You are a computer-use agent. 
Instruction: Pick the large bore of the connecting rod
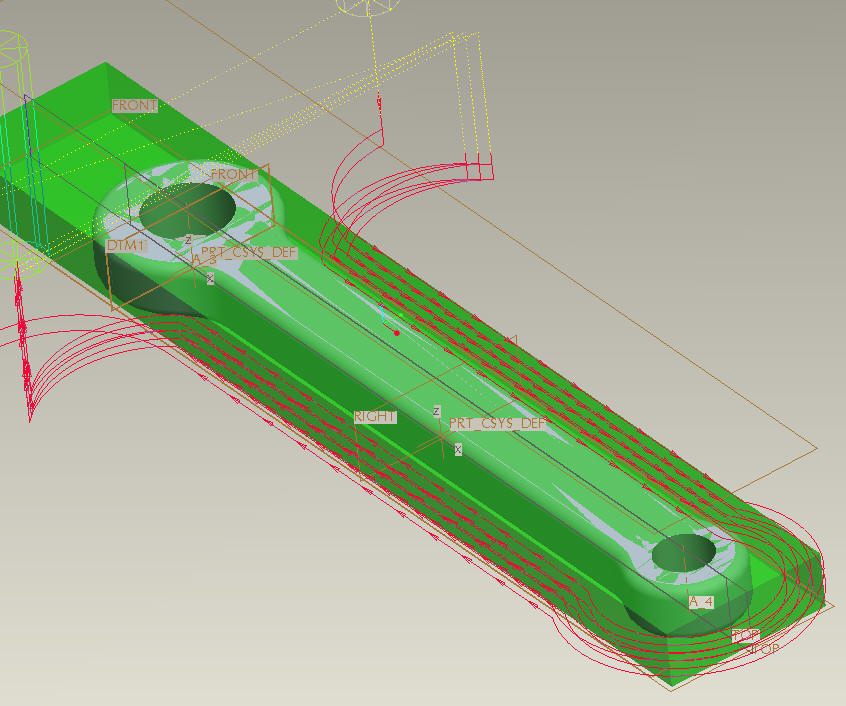click(187, 211)
